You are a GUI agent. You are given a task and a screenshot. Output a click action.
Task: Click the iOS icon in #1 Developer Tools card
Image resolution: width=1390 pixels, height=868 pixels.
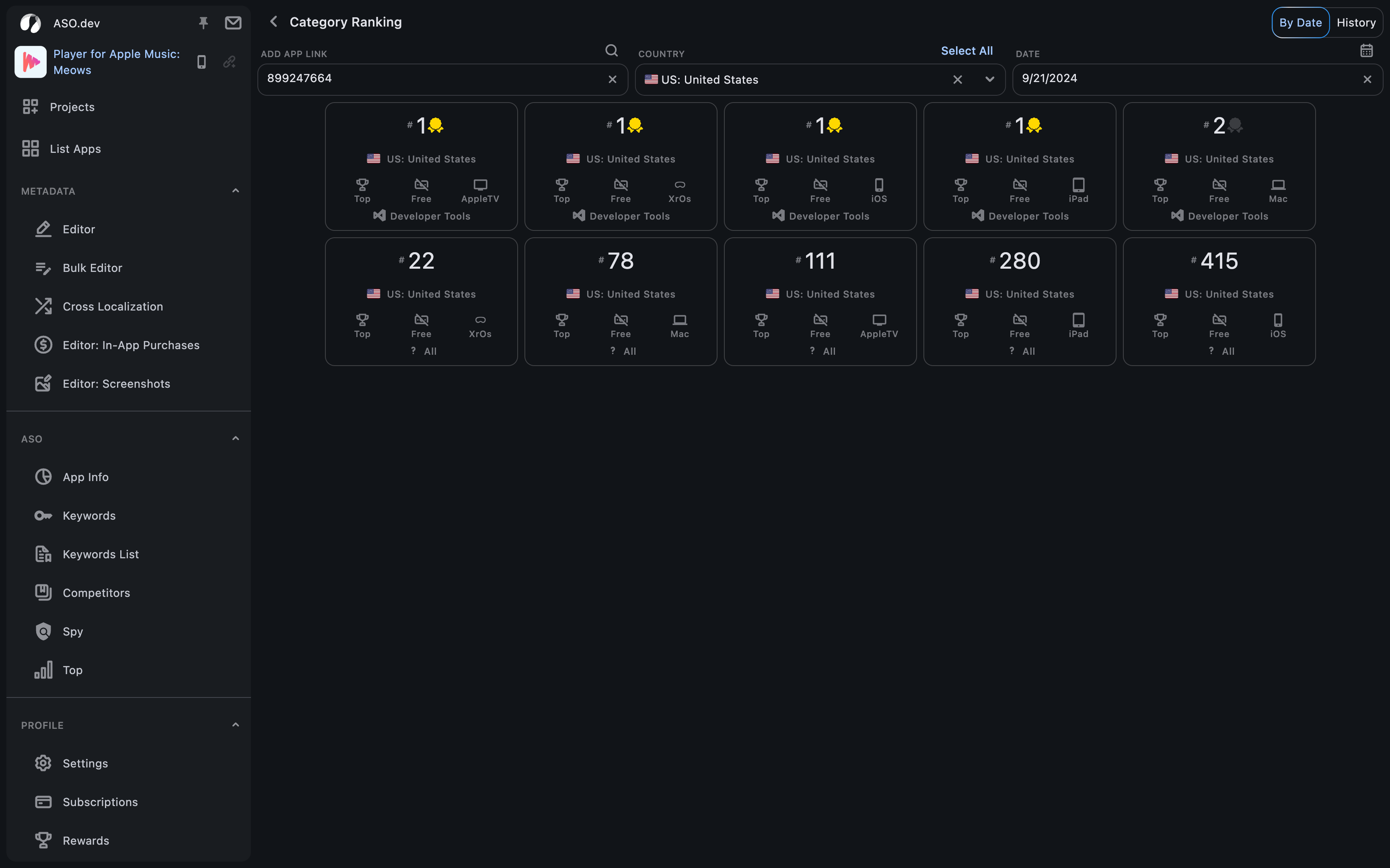[879, 185]
